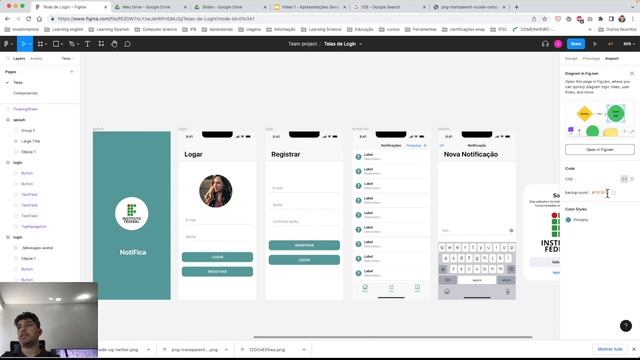
Task: Expand the Frame tool options arrow
Action: click(46, 44)
